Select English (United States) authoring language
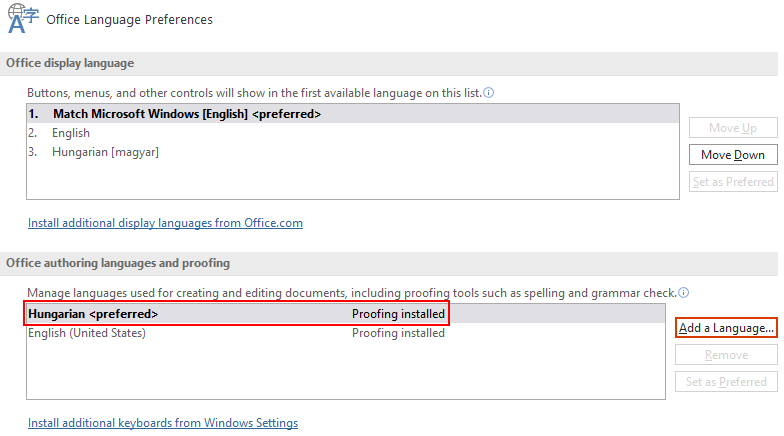The width and height of the screenshot is (784, 436). (87, 333)
